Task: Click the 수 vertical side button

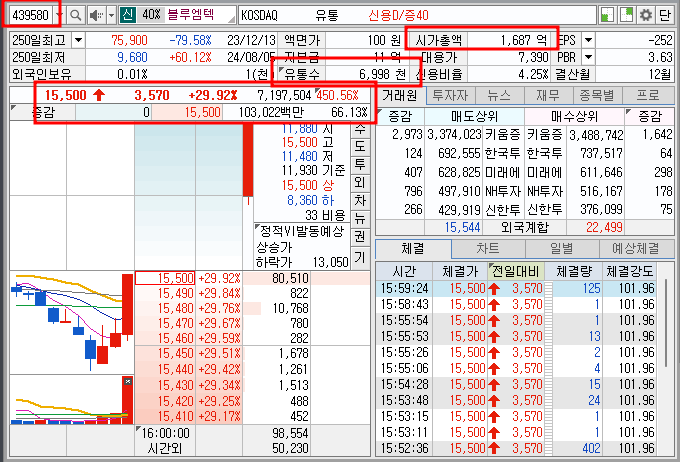Action: tap(360, 129)
